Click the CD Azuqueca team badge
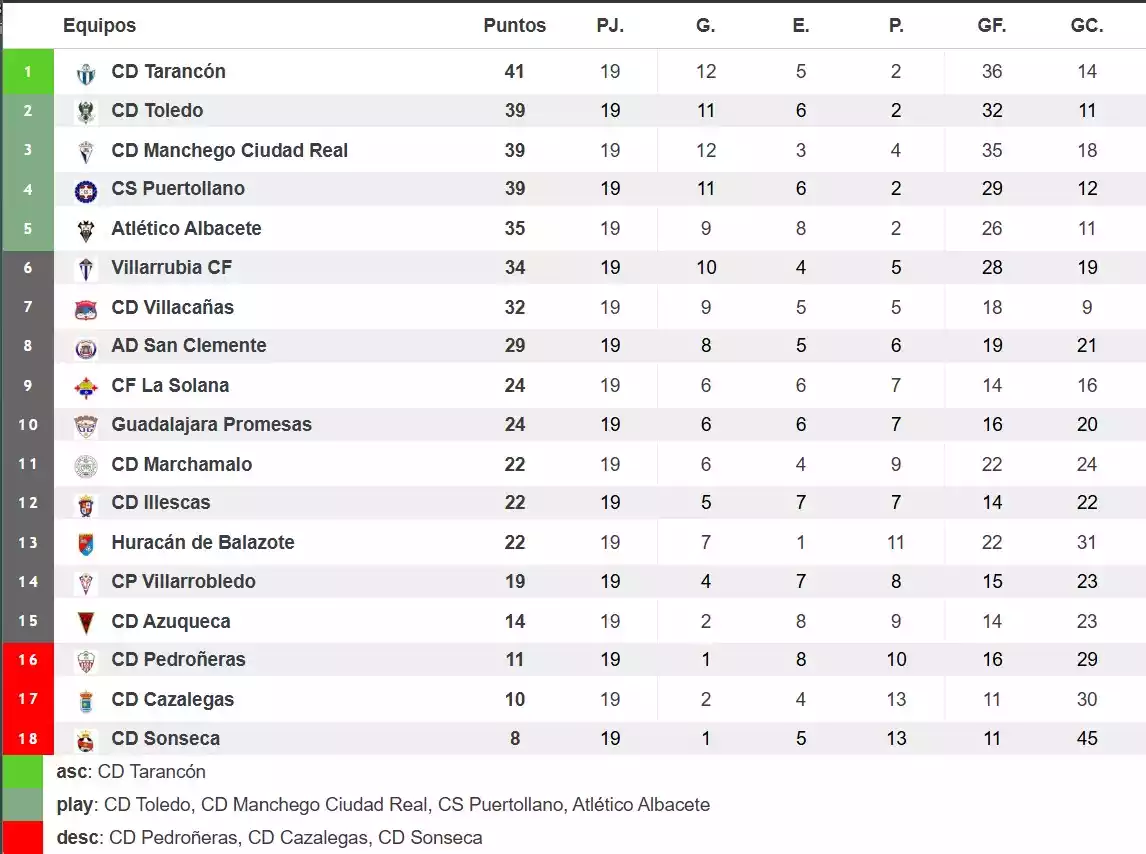Screen dimensions: 1146x854 pos(86,623)
